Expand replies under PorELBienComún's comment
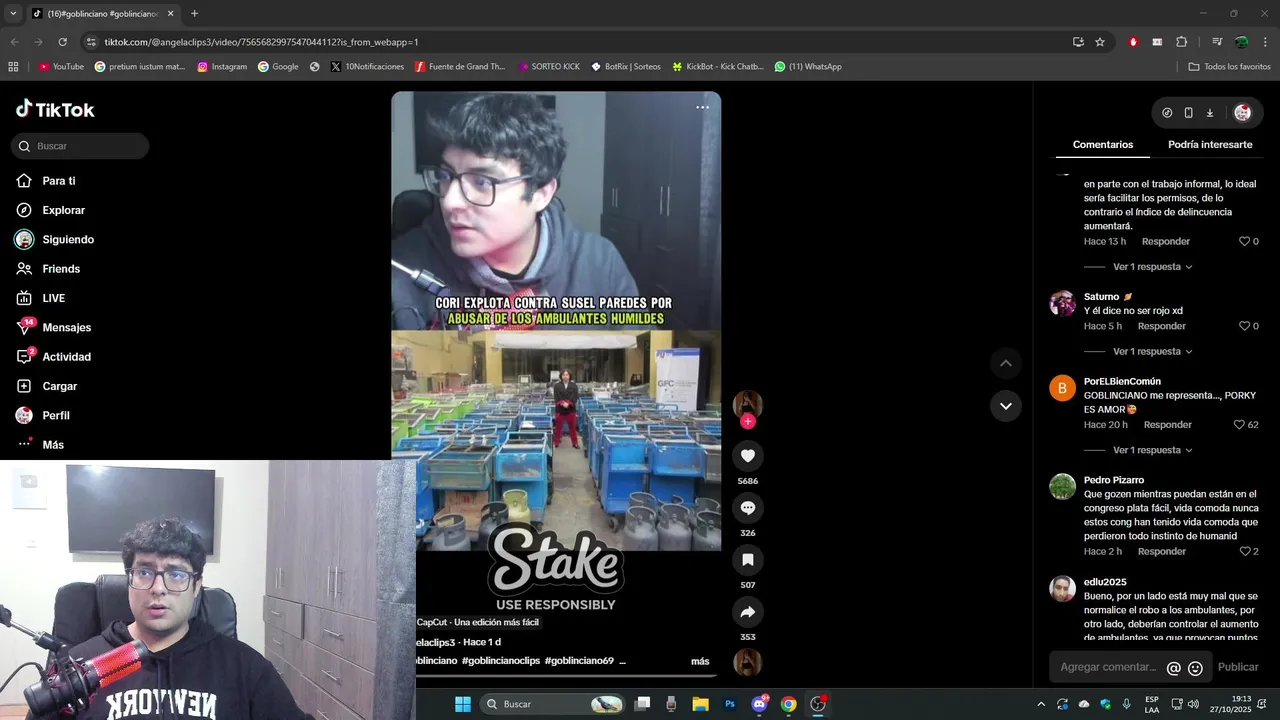This screenshot has width=1280, height=720. click(x=1152, y=450)
